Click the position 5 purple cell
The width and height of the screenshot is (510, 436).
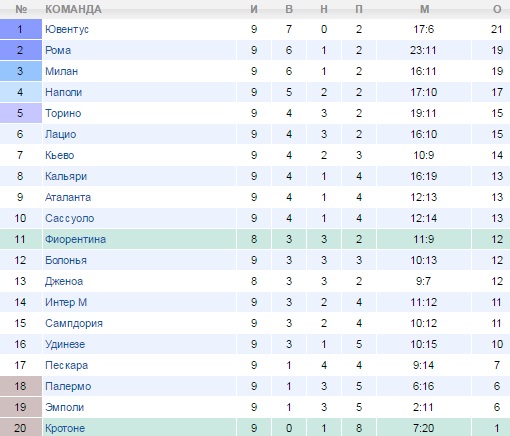click(21, 113)
